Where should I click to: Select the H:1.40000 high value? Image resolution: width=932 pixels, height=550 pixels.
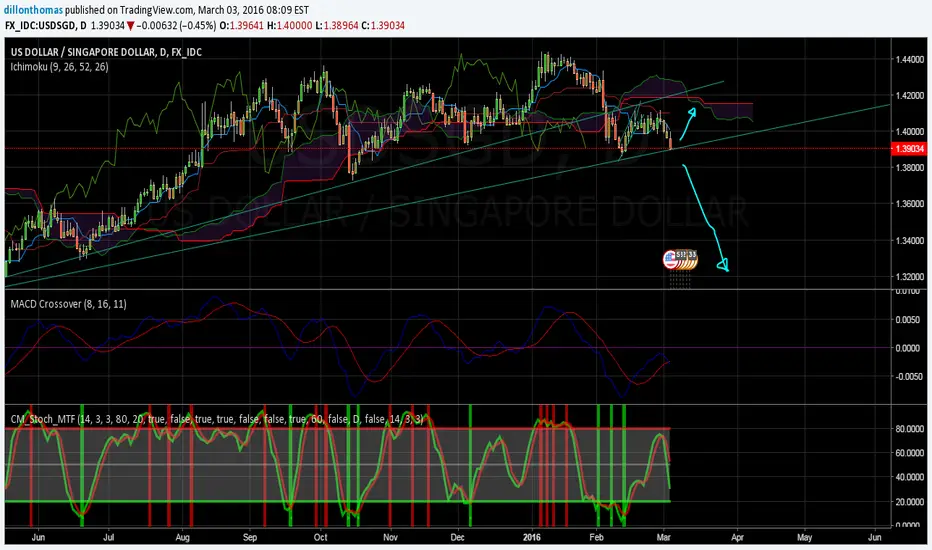pos(289,26)
